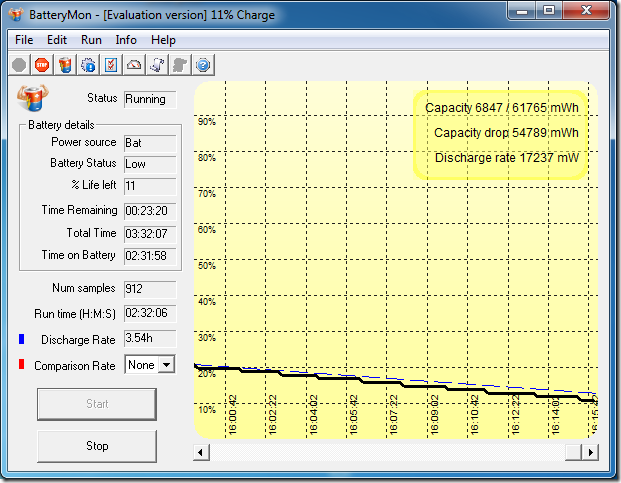Click the checklist toolbar icon

tap(110, 65)
